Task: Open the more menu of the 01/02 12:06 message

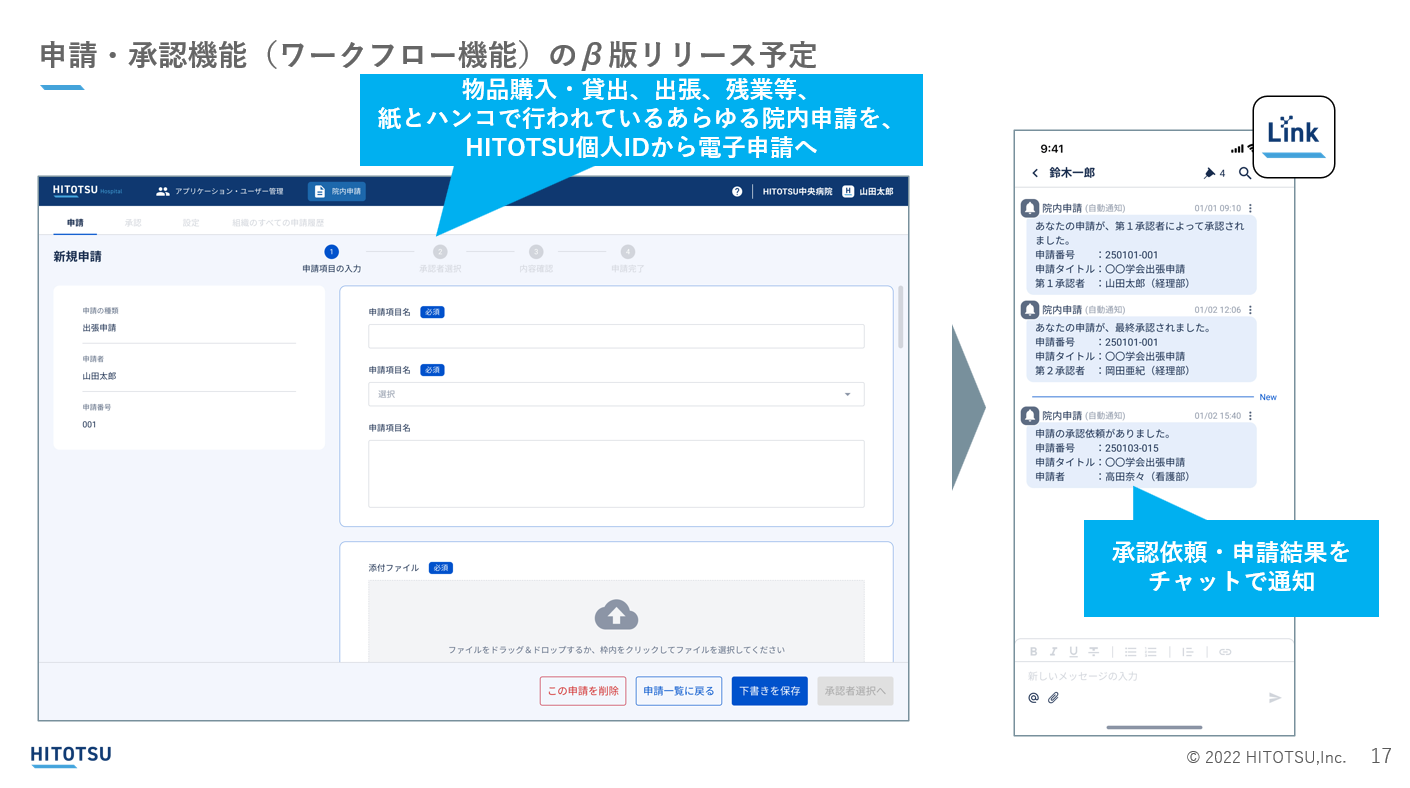Action: (x=1250, y=310)
